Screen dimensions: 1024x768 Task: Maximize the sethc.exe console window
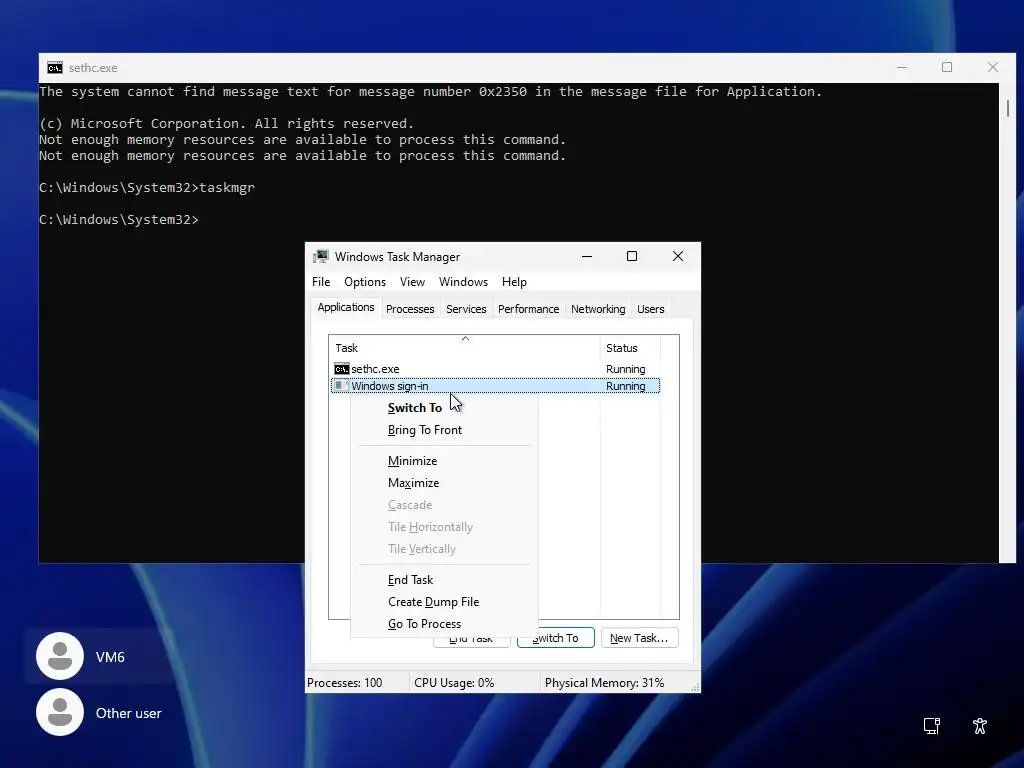[947, 67]
